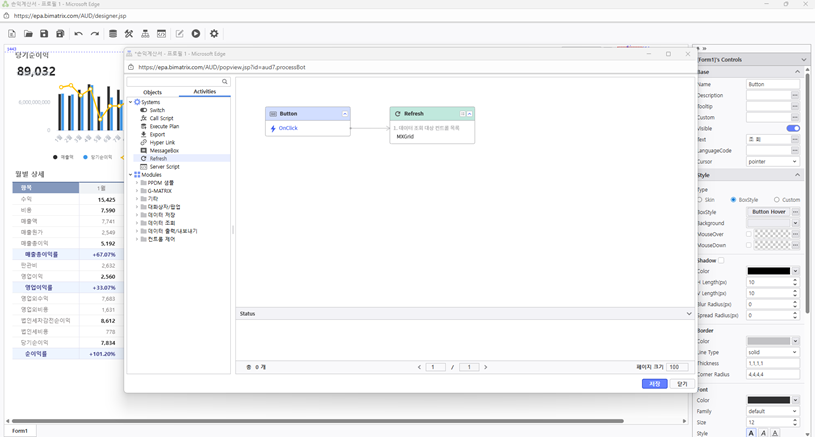
Task: Select the Export activity item
Action: click(157, 134)
